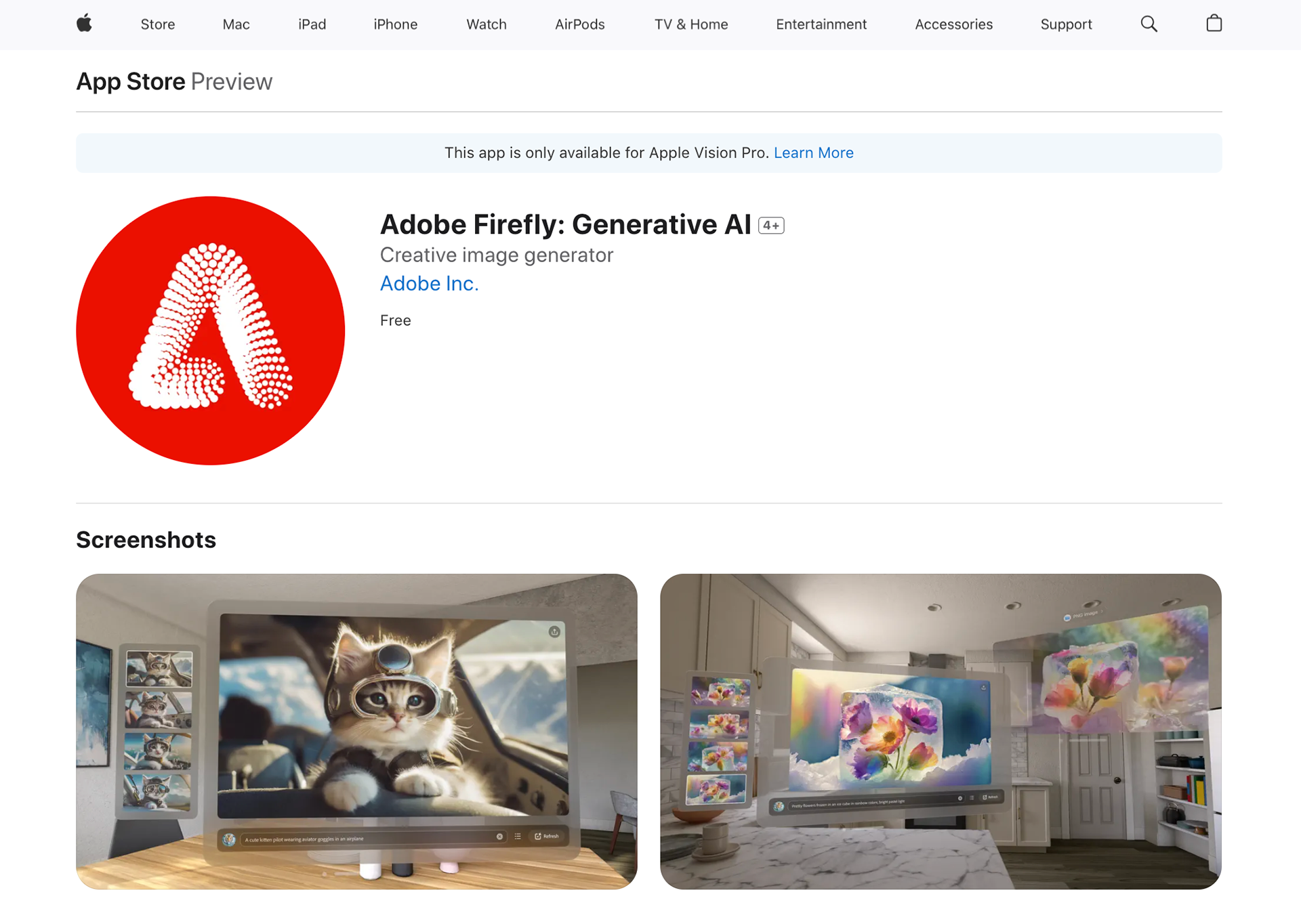This screenshot has width=1301, height=924.
Task: Open the Support menu item
Action: click(1066, 24)
